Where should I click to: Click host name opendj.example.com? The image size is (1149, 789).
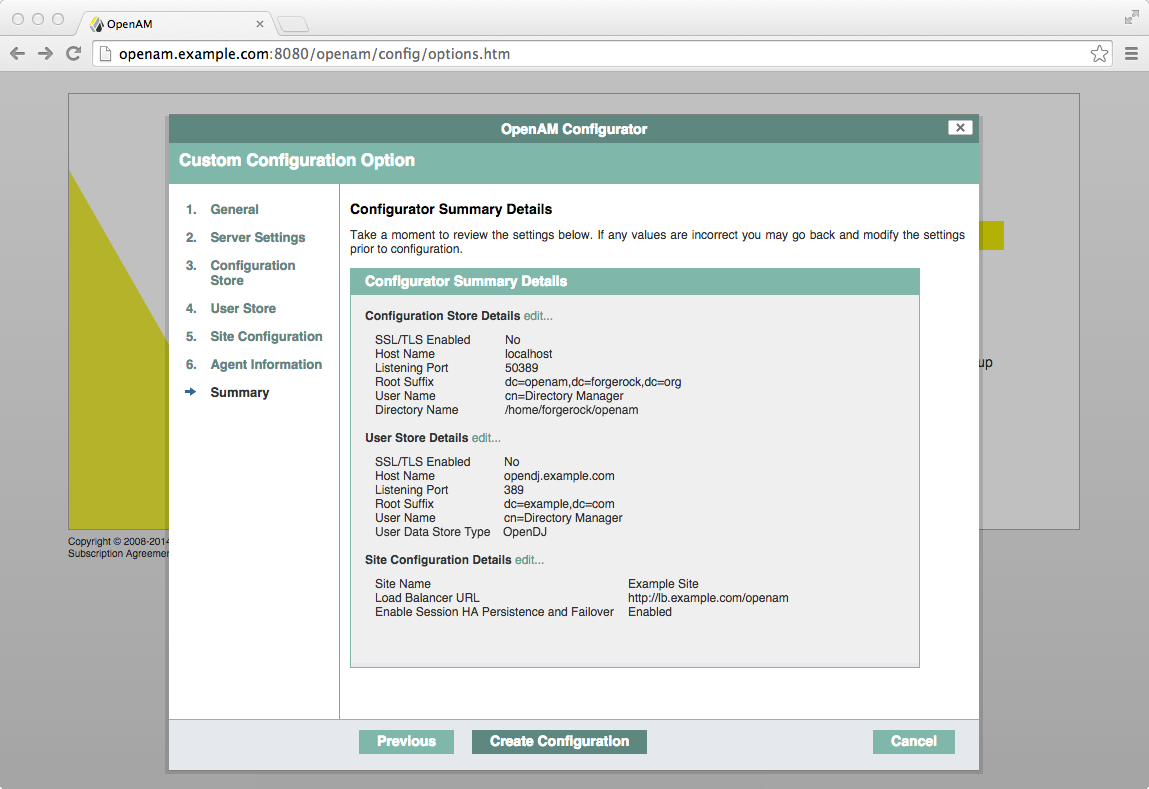point(559,476)
